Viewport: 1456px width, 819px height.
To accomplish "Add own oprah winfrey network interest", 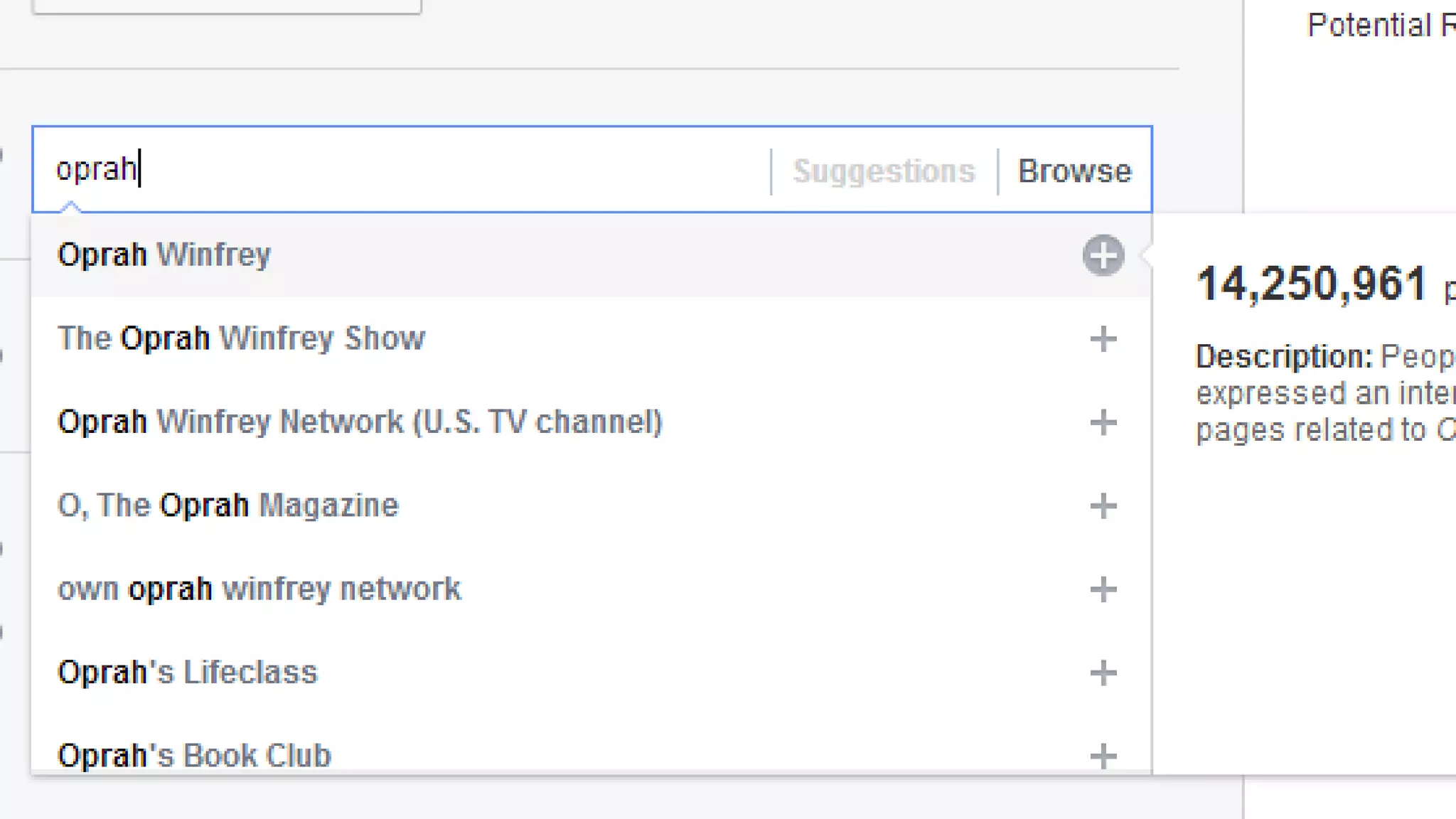I will (x=1103, y=589).
